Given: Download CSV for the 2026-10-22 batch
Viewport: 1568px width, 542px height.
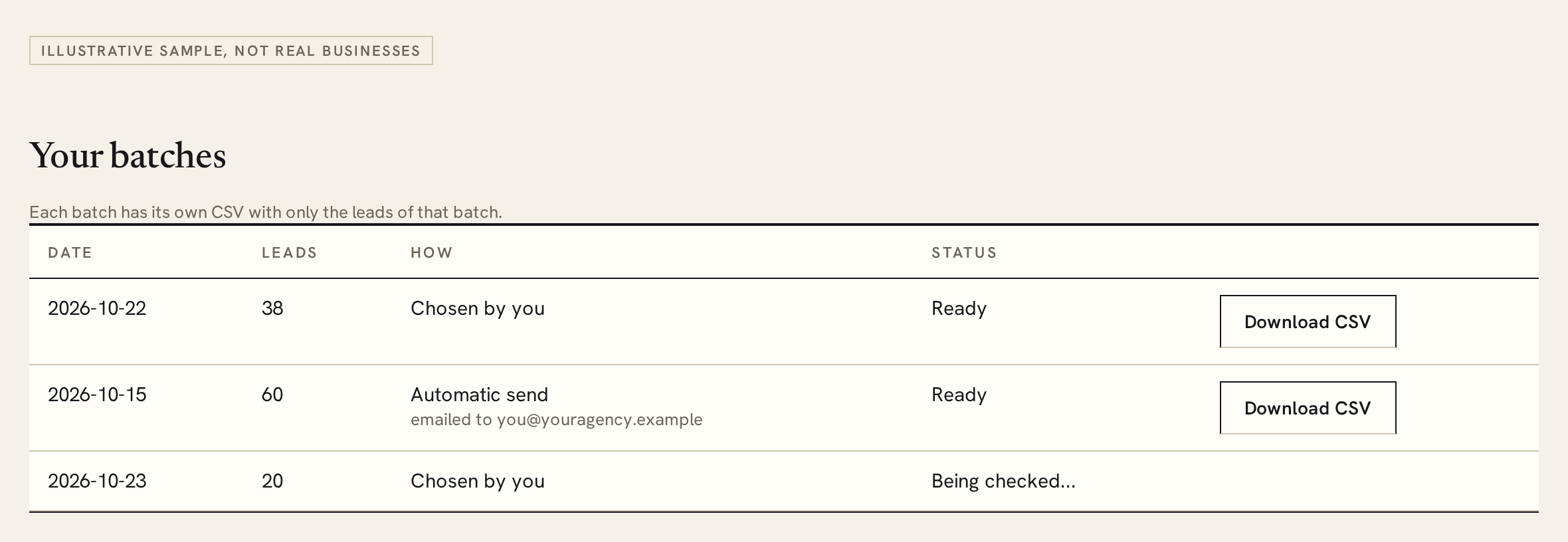Looking at the screenshot, I should [1308, 321].
